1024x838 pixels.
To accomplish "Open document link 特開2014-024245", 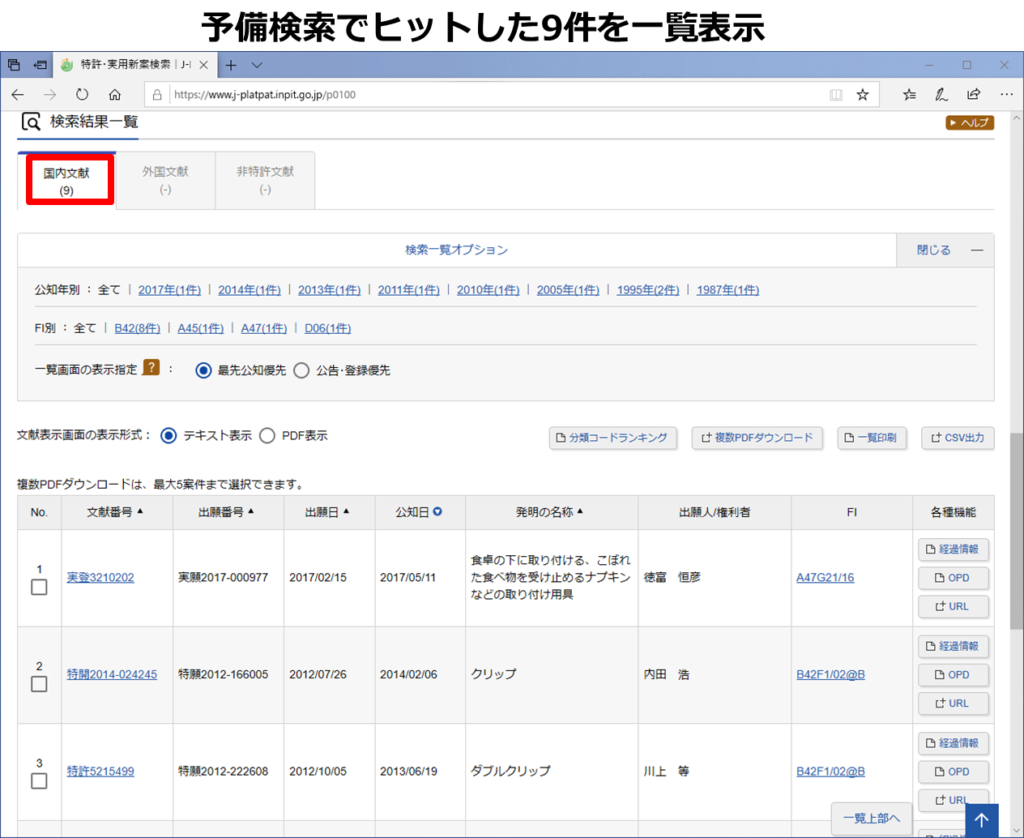I will (x=112, y=675).
